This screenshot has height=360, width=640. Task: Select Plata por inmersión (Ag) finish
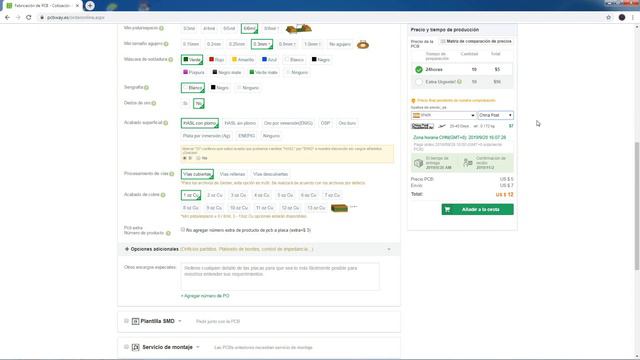click(x=207, y=136)
